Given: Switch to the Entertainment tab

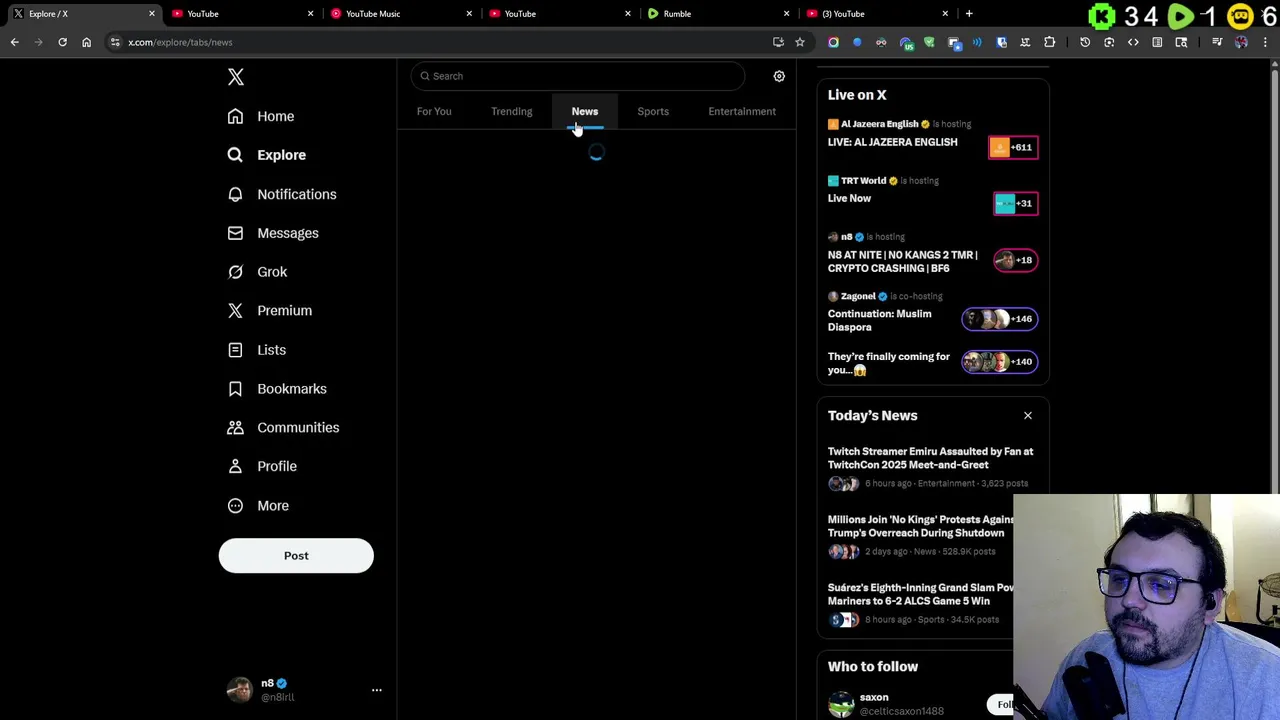Looking at the screenshot, I should coord(742,111).
